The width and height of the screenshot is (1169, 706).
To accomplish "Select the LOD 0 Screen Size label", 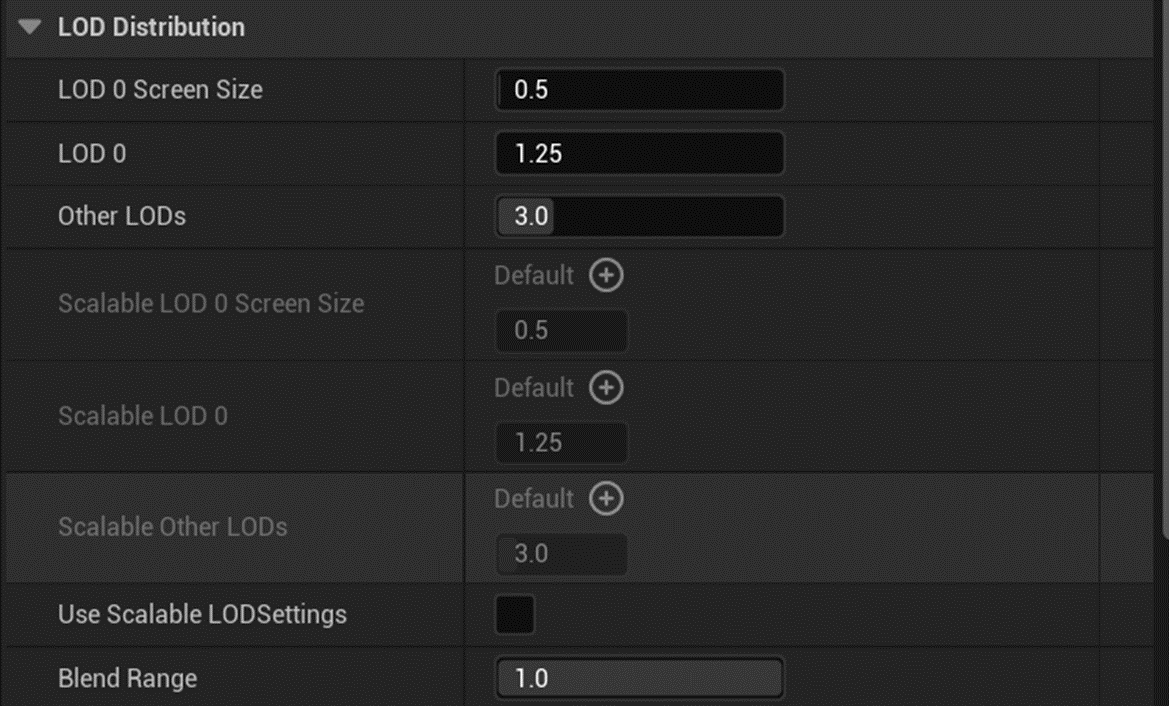I will (x=160, y=90).
